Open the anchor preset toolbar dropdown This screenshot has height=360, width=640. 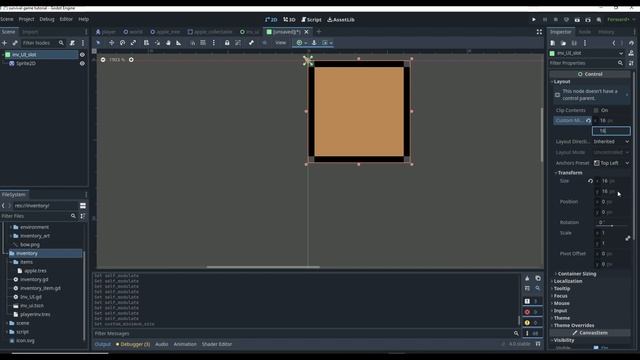coord(302,43)
